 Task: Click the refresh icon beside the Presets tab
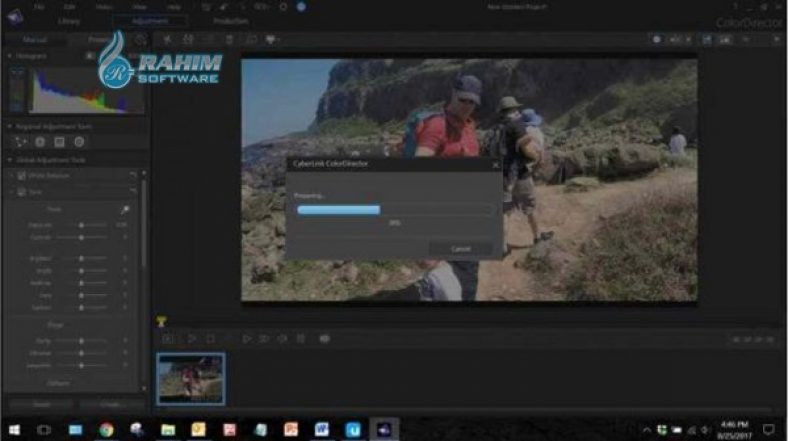140,40
